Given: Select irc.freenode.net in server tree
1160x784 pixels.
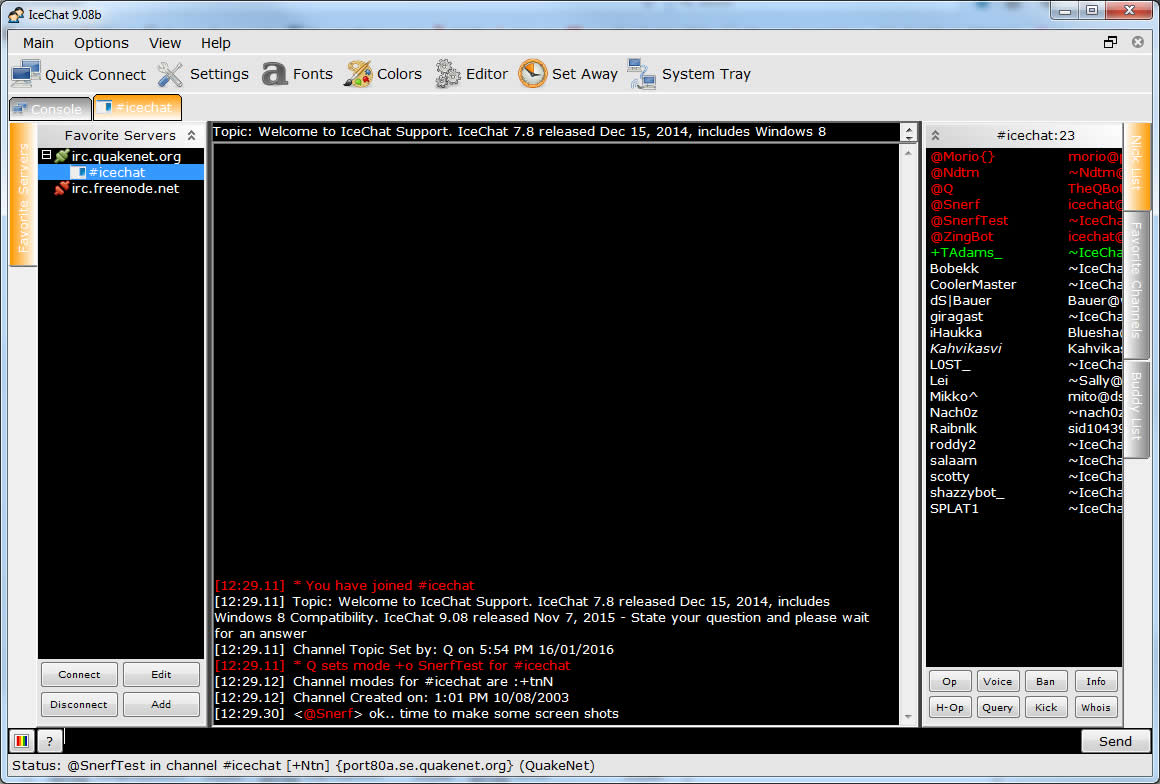Looking at the screenshot, I should (125, 189).
